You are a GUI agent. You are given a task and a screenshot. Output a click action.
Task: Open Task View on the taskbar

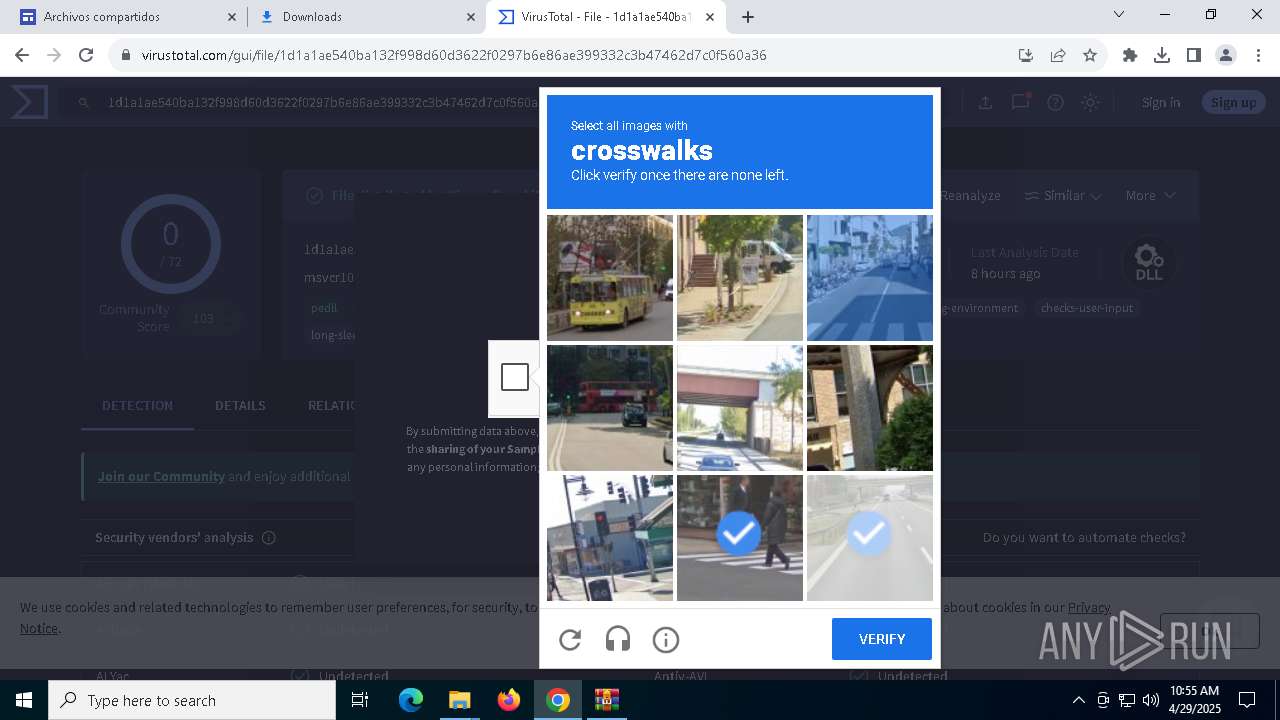(361, 700)
